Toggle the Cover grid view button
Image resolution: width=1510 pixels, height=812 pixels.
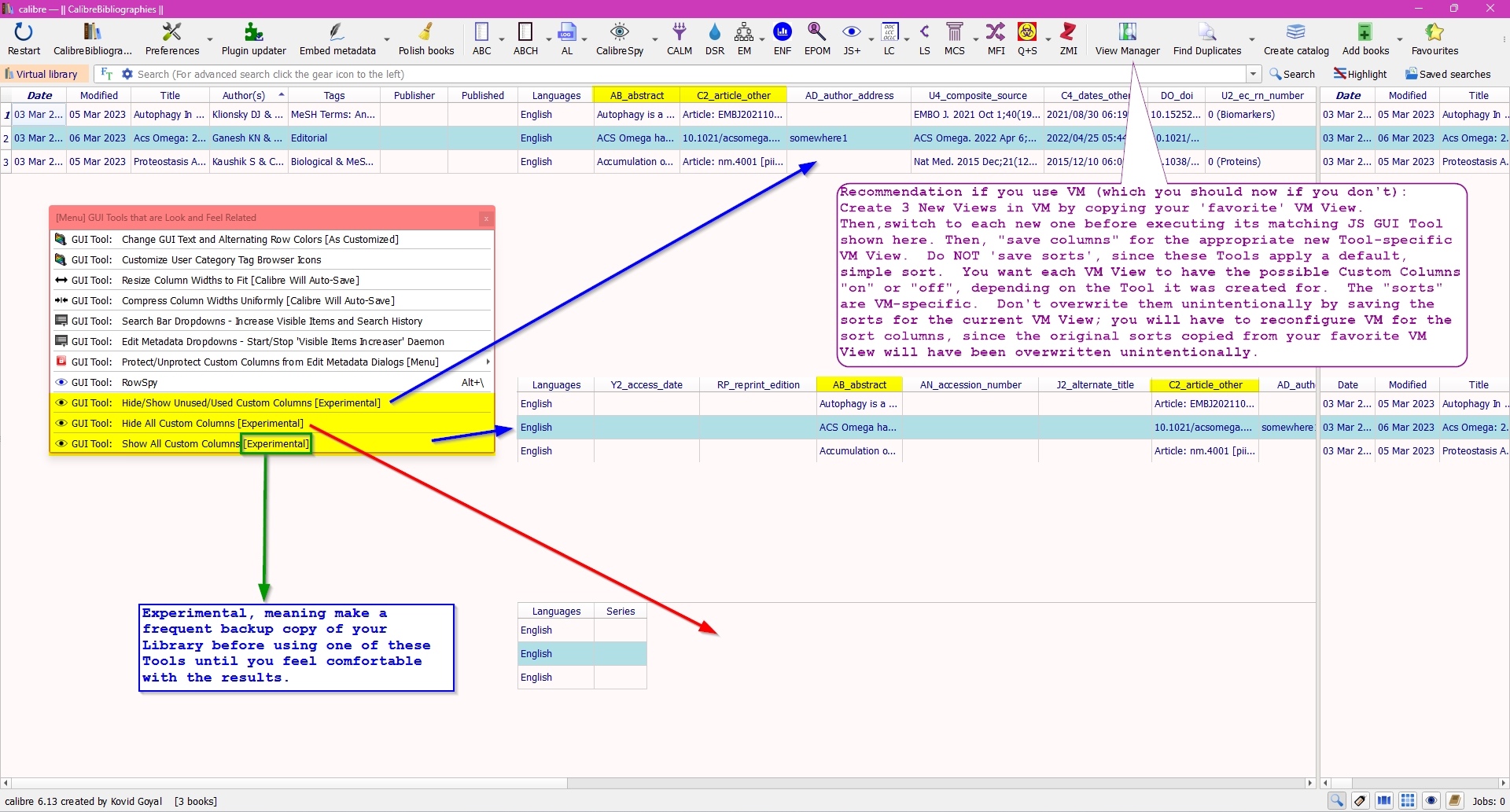(x=1408, y=801)
